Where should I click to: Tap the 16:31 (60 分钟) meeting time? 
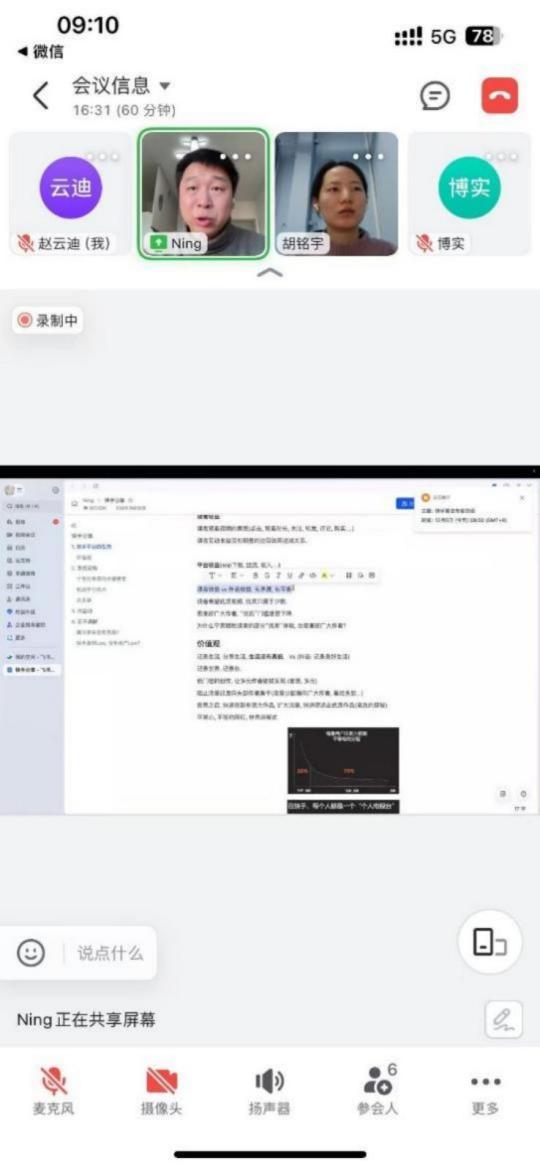pos(124,111)
